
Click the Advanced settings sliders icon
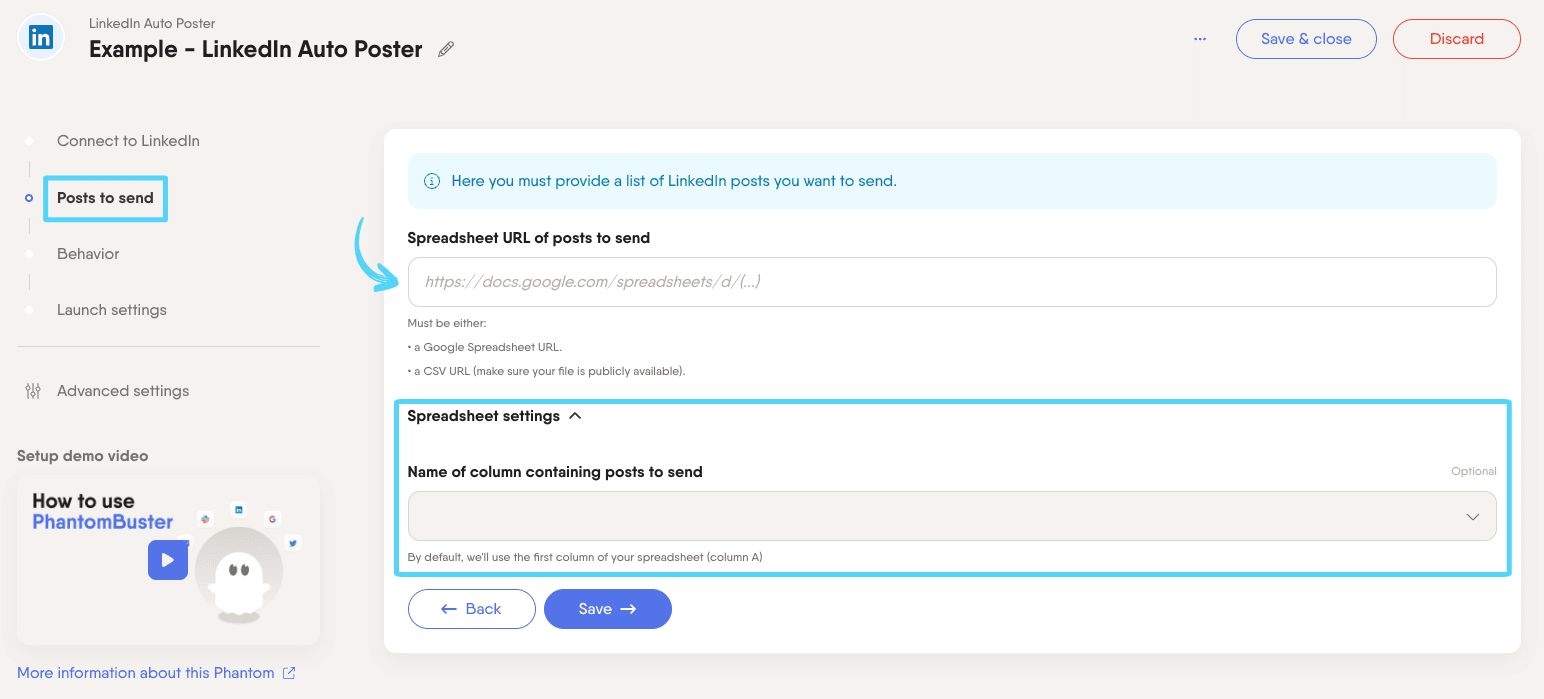point(33,391)
